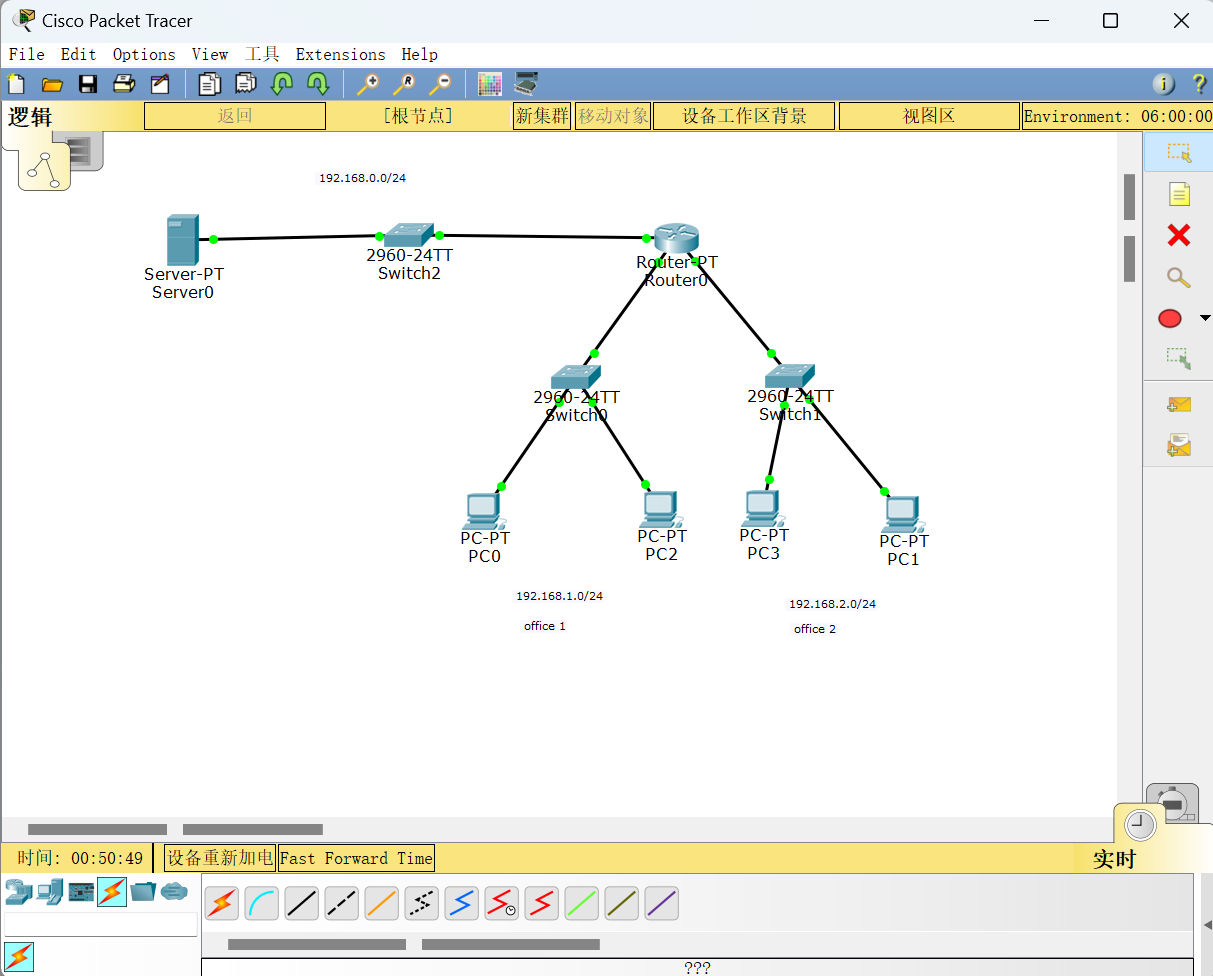
Task: Open the Activity Wizard icon
Action: click(x=160, y=84)
